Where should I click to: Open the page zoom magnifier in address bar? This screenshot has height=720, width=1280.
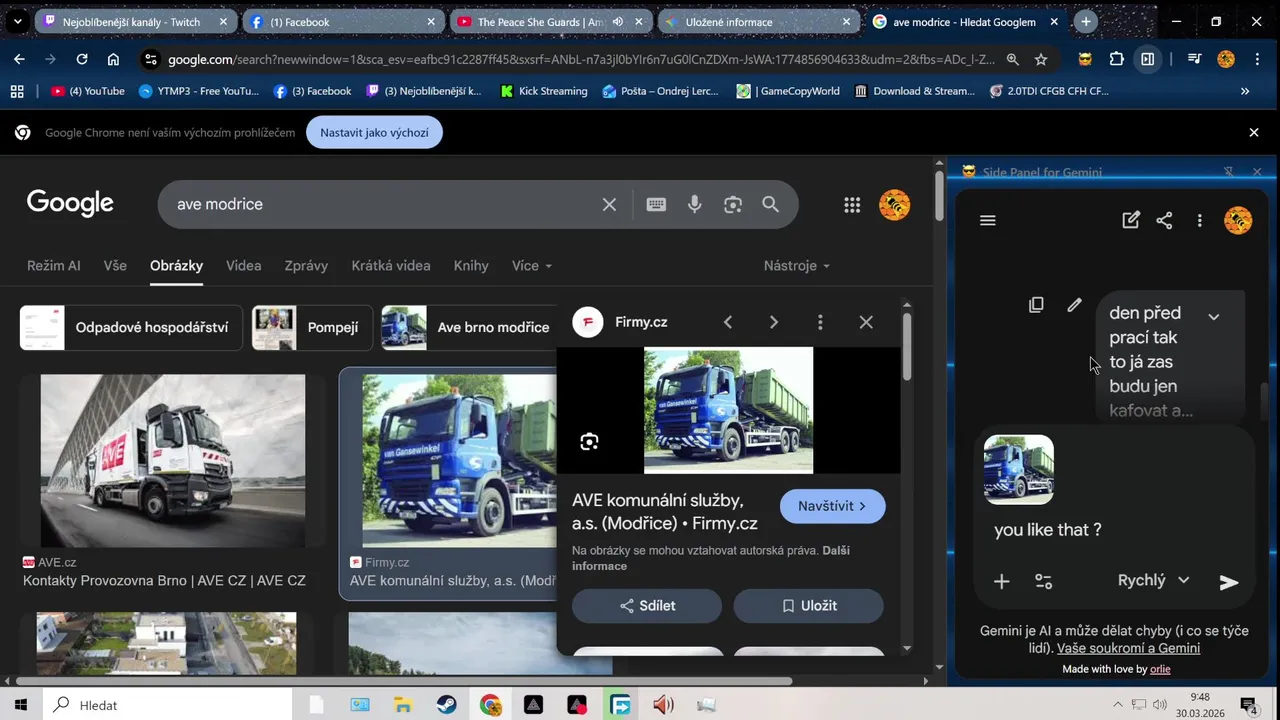1012,59
